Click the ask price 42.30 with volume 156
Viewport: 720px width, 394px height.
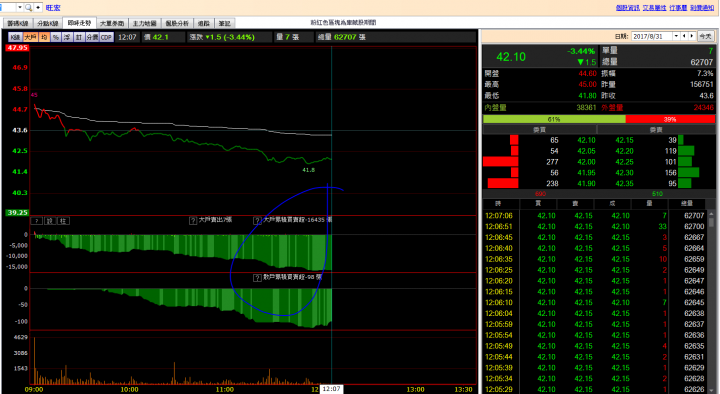pos(624,173)
